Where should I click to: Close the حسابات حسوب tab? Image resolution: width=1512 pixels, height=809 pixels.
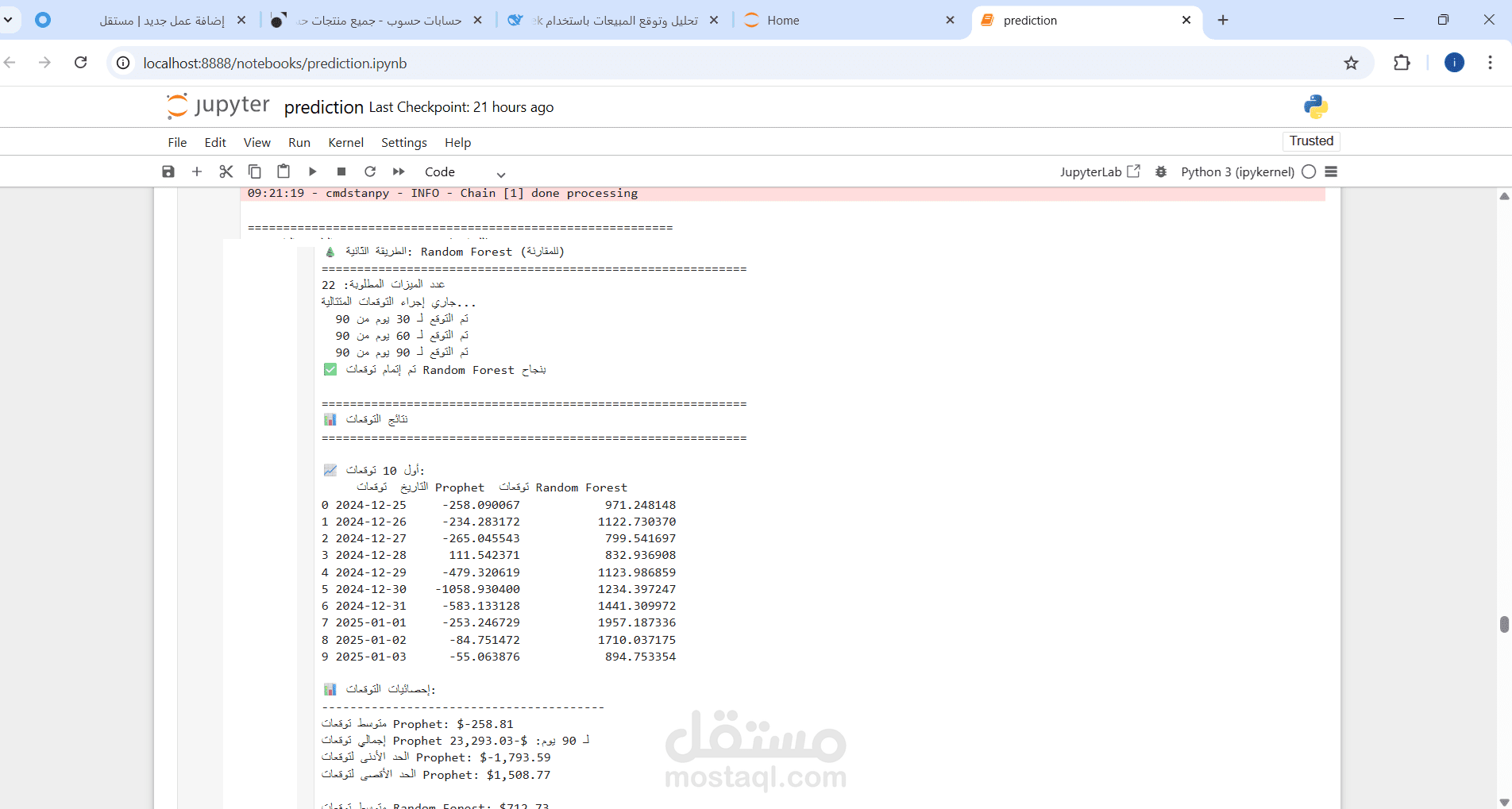coord(477,21)
